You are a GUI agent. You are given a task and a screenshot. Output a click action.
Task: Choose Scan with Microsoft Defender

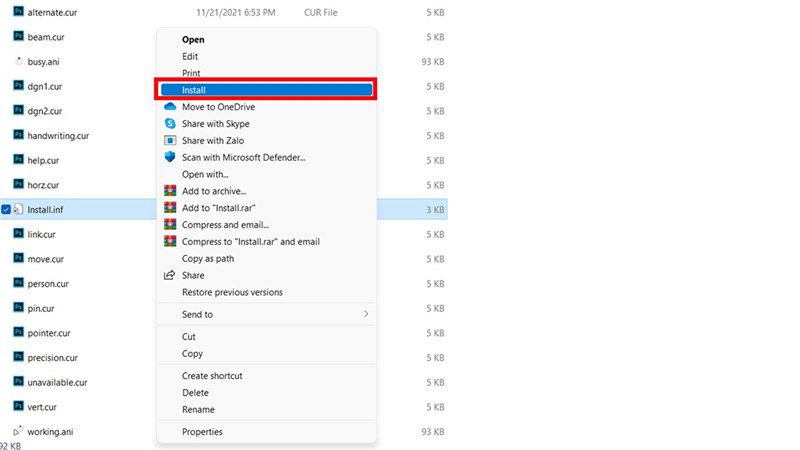243,157
